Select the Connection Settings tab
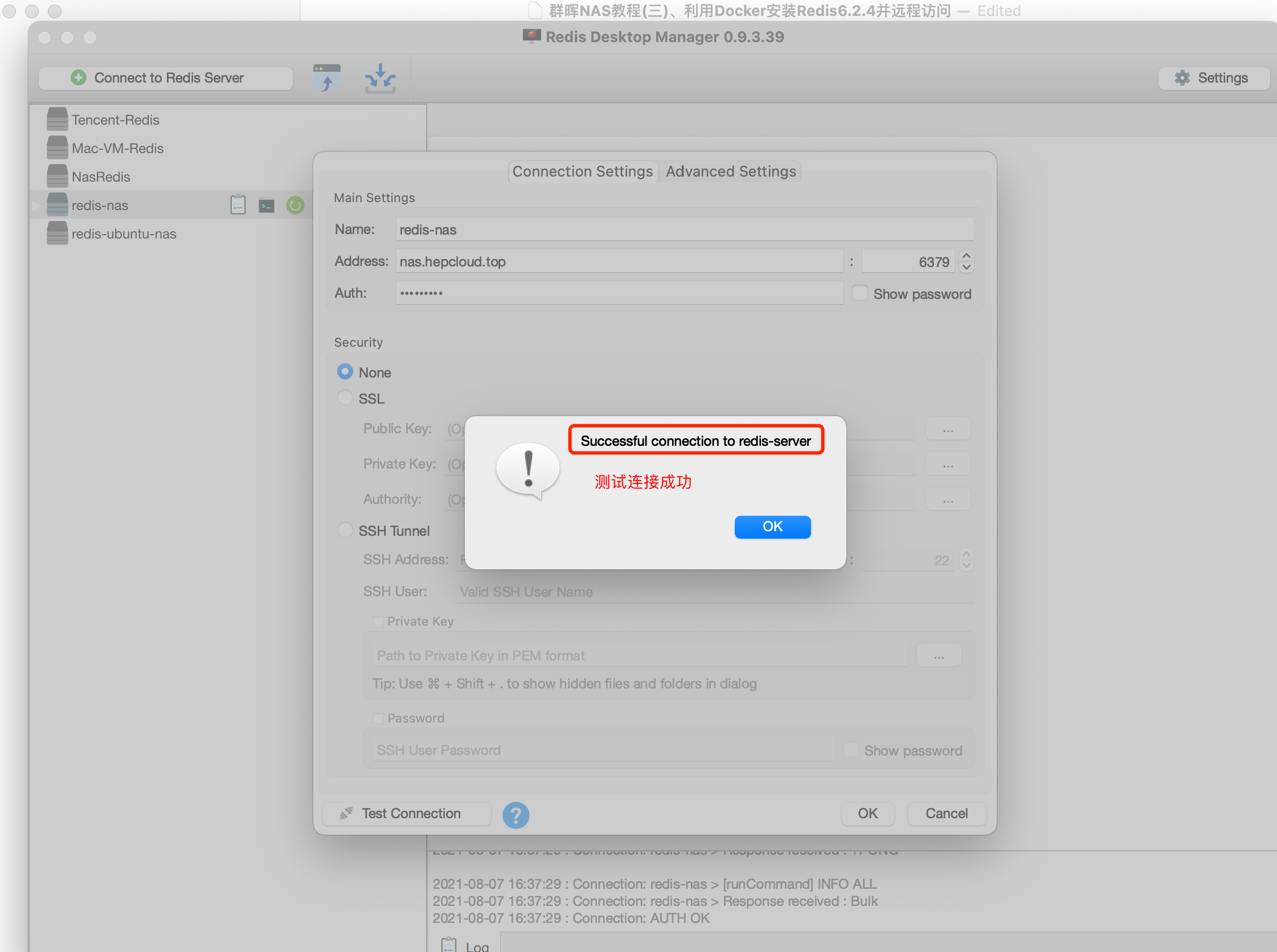 582,171
